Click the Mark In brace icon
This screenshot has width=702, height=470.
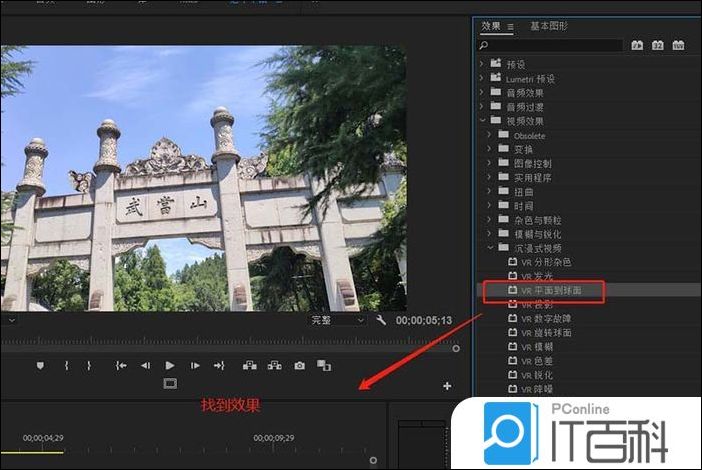tap(67, 366)
